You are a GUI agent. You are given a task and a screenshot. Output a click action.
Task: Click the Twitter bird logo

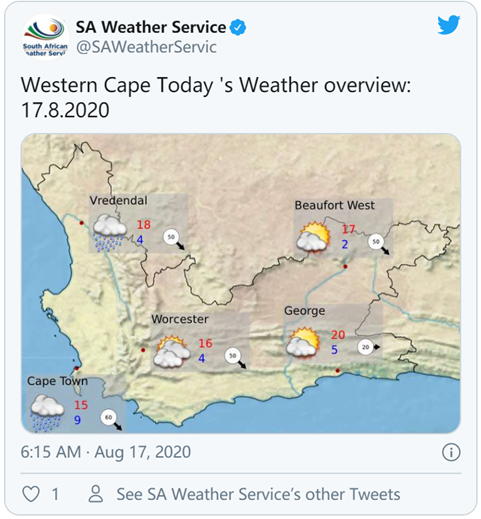click(449, 25)
